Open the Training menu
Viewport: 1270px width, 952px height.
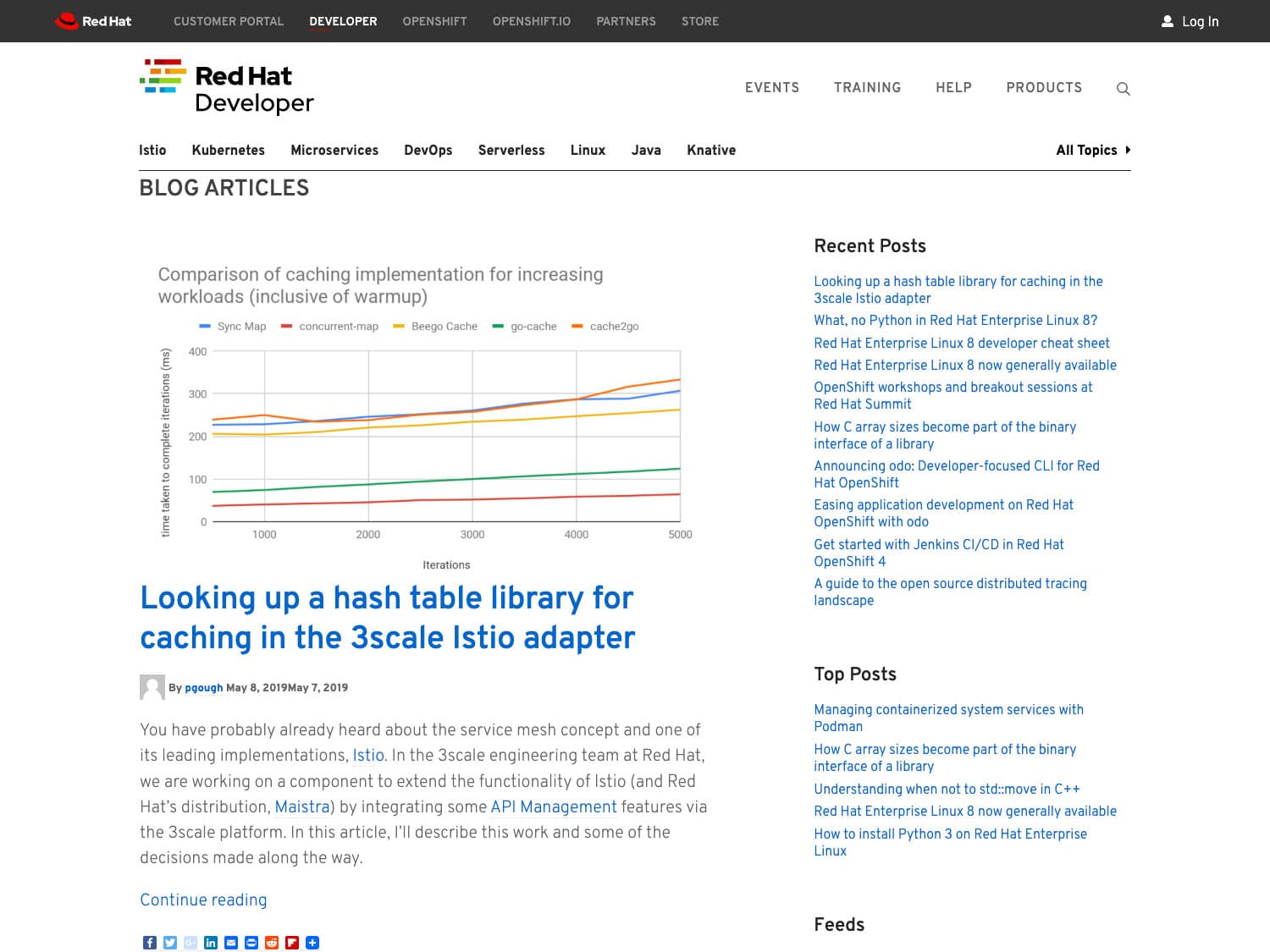(x=867, y=87)
